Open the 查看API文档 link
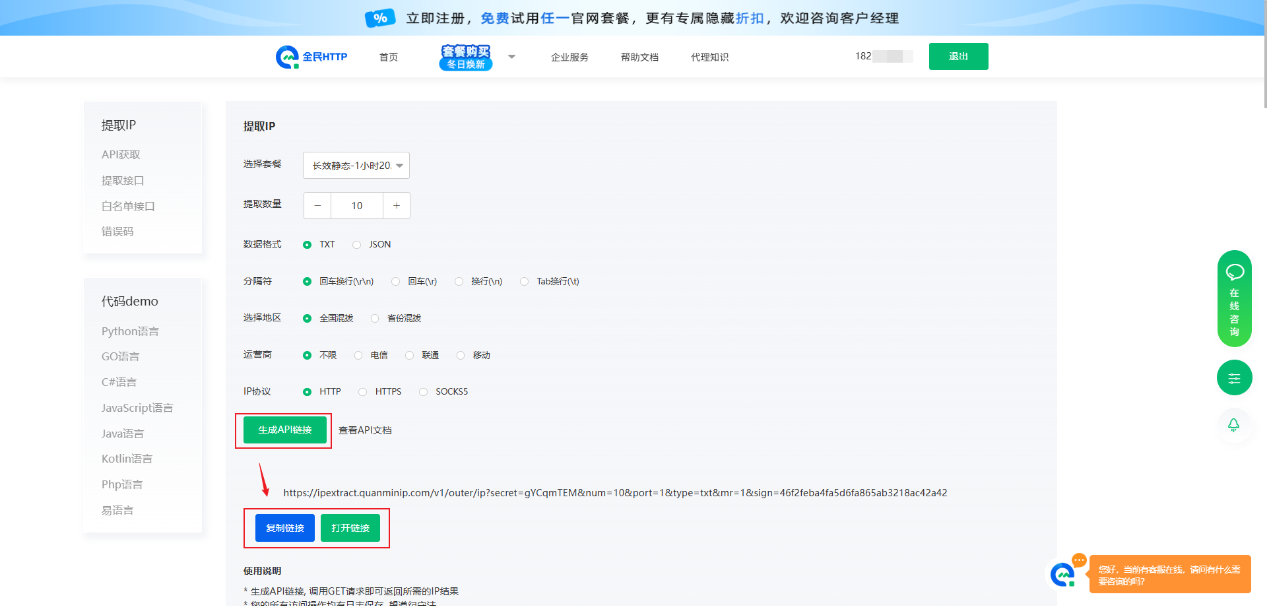The height and width of the screenshot is (606, 1267). coord(365,430)
